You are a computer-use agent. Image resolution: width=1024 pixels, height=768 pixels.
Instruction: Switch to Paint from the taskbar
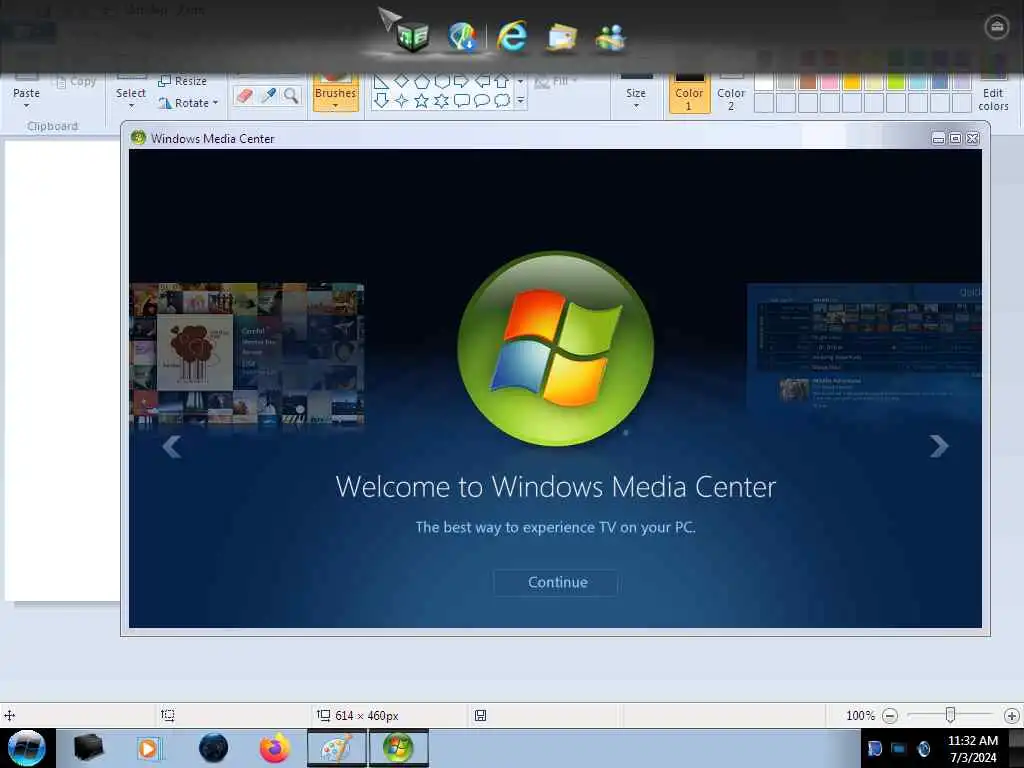337,748
